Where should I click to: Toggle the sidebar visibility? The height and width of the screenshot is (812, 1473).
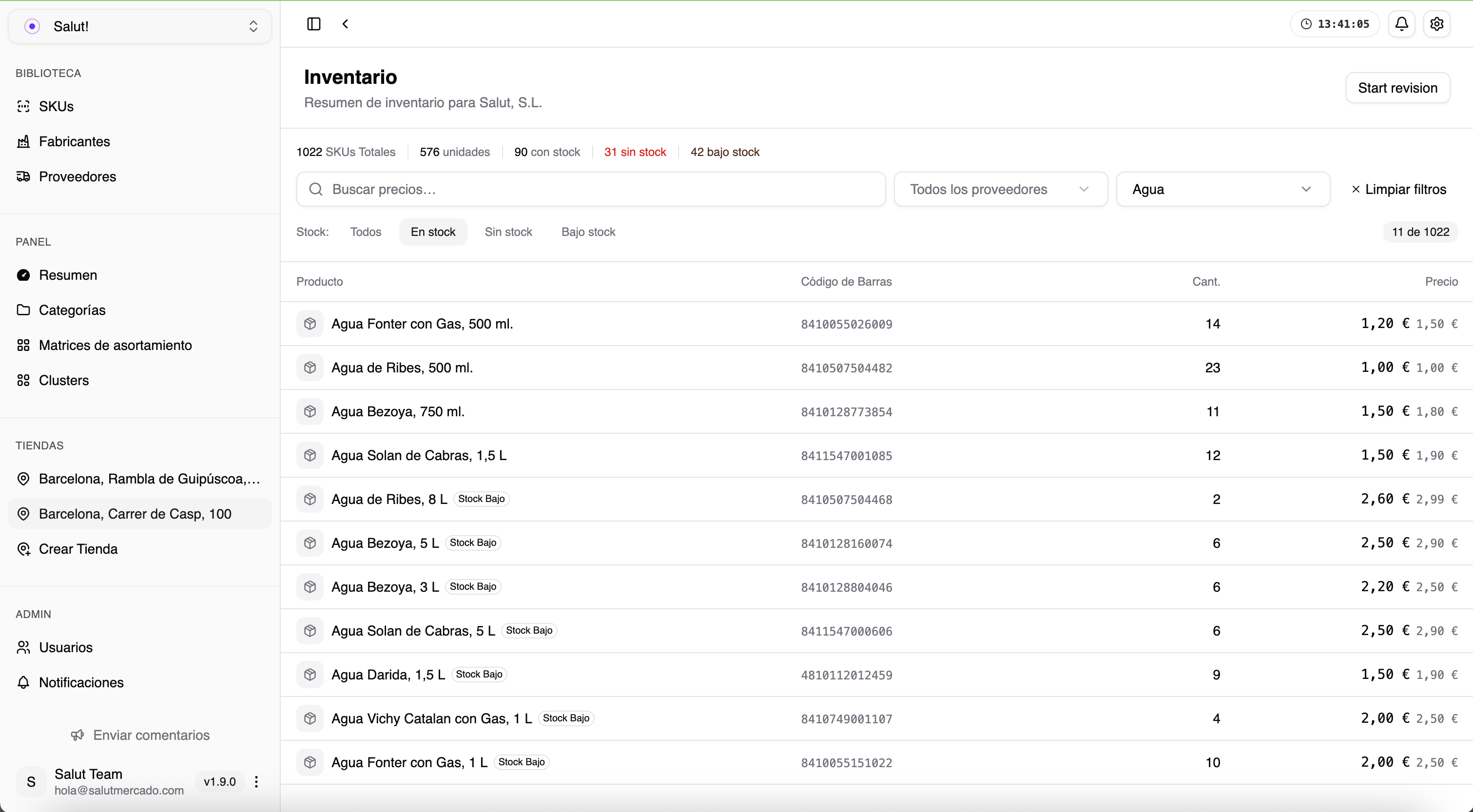(x=313, y=24)
